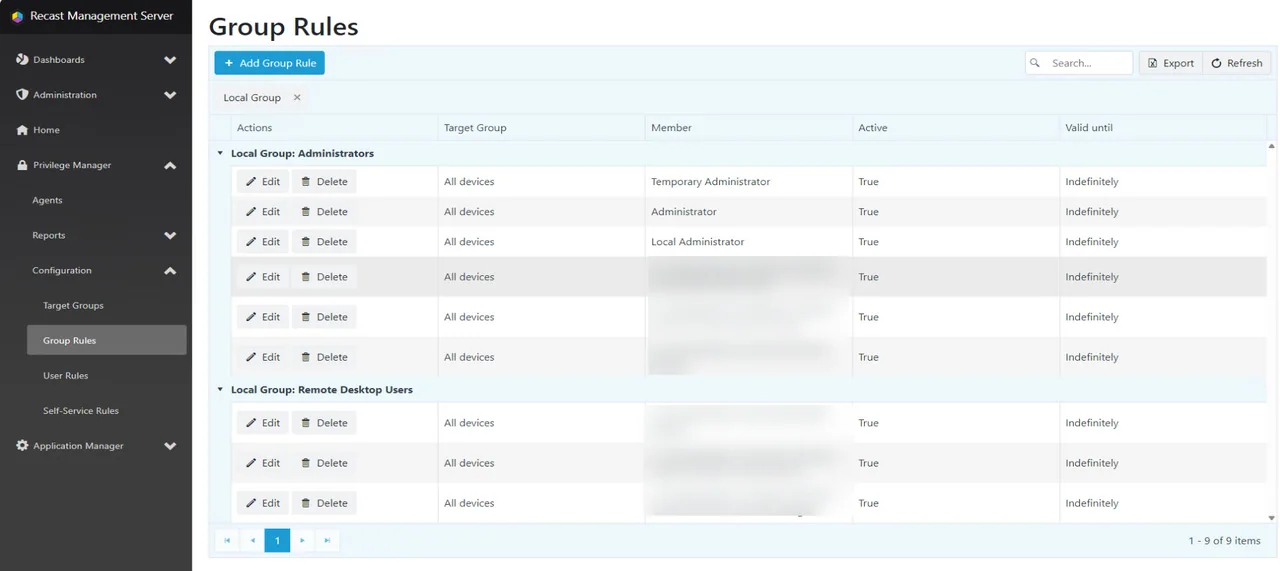Go to the last page of results
Screen dimensions: 1280x571
tap(327, 541)
